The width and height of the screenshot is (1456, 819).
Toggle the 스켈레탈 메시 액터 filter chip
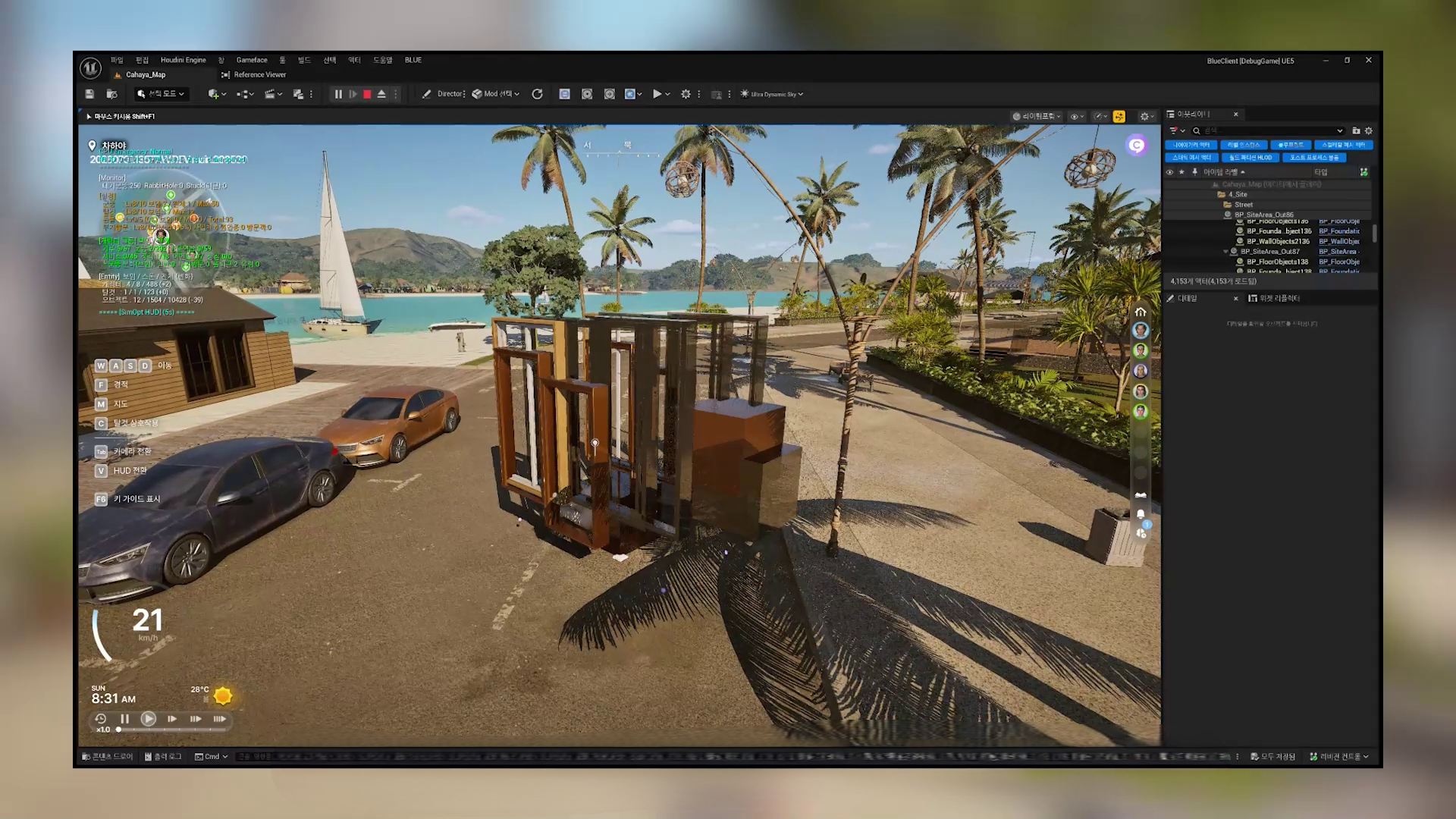1343,145
